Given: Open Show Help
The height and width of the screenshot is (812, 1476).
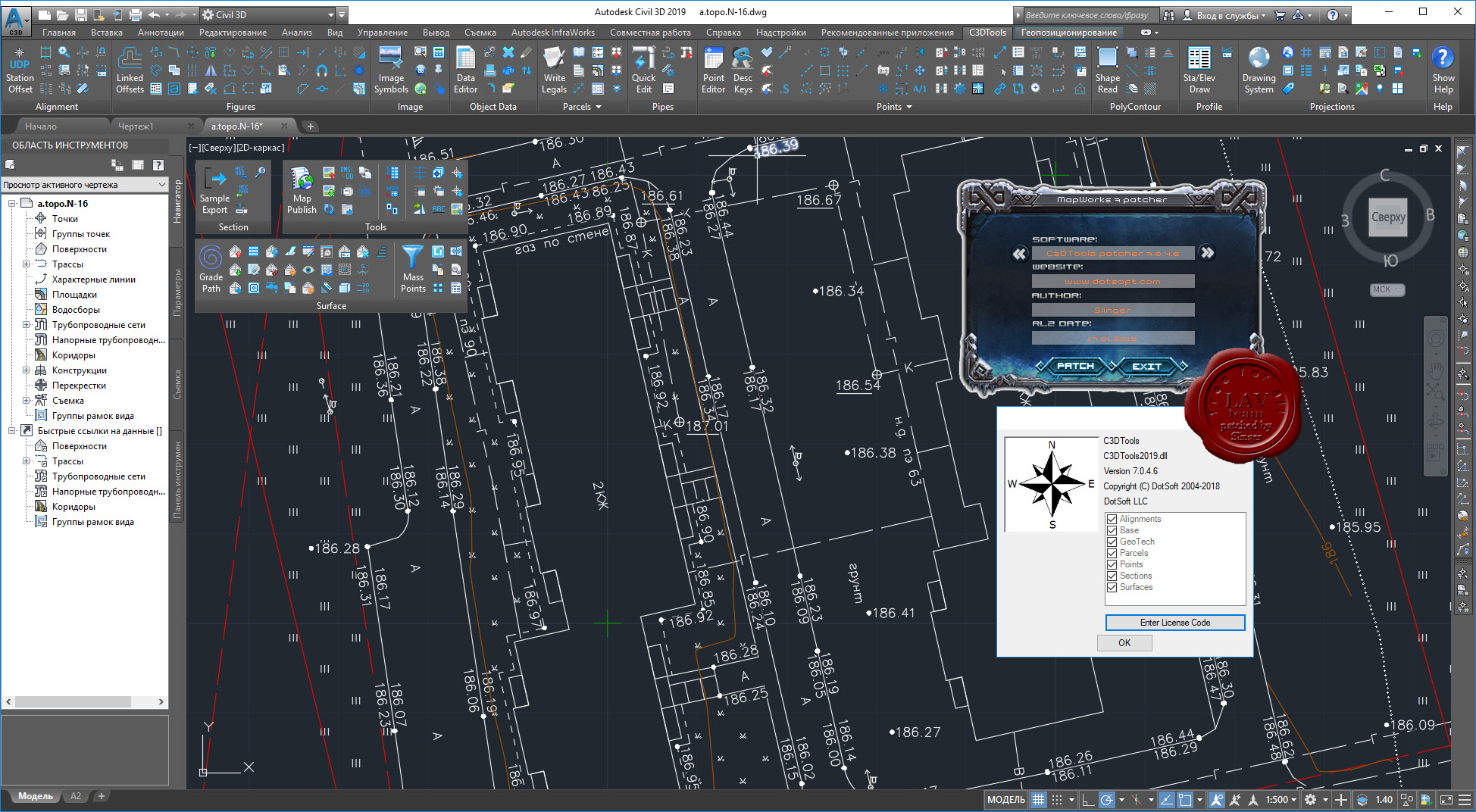Looking at the screenshot, I should [x=1443, y=70].
